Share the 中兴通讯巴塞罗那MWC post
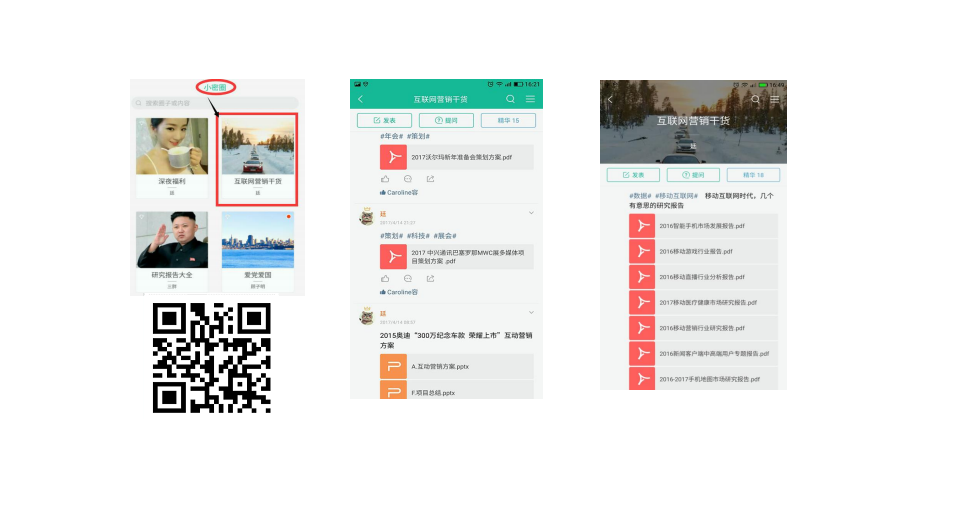This screenshot has width=960, height=509. point(430,279)
